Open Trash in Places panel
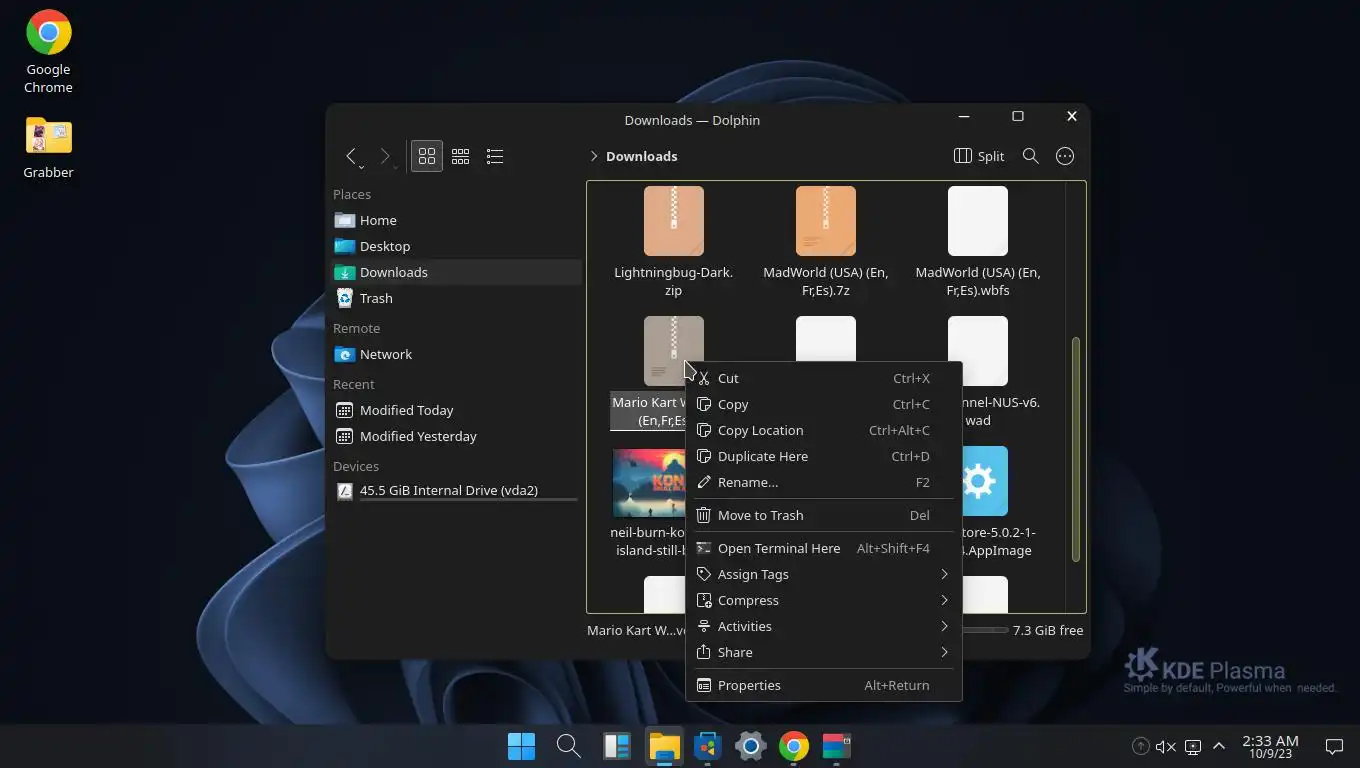Viewport: 1360px width, 768px height. coord(456,298)
